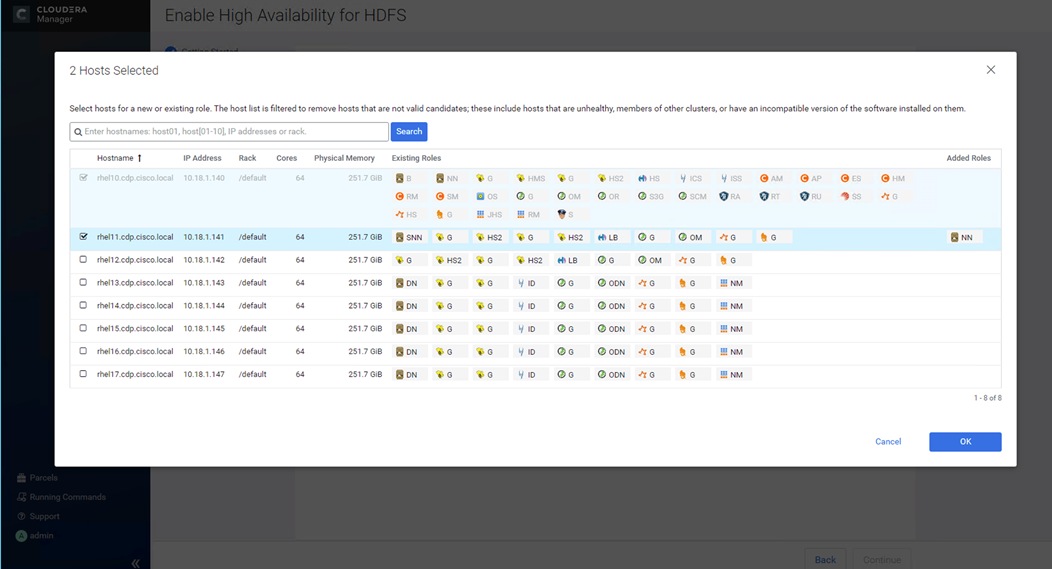Click the Back button in the wizard

click(825, 560)
